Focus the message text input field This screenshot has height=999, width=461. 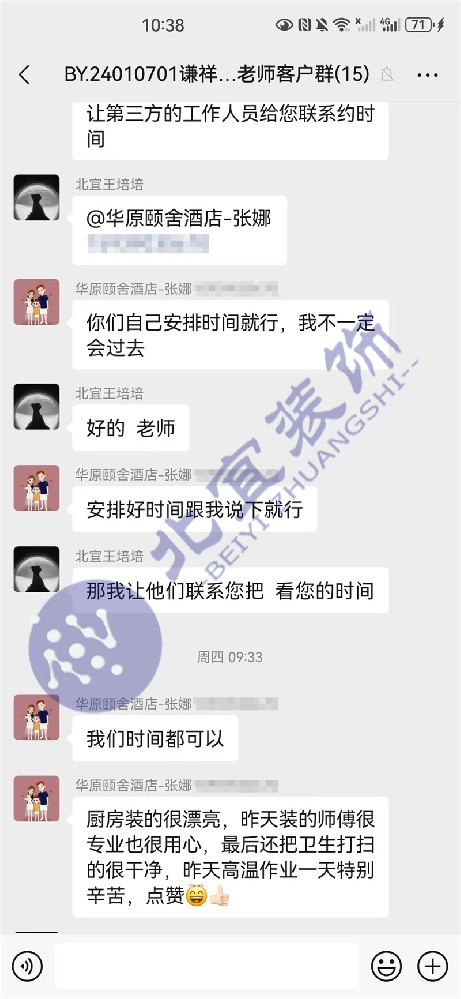[207, 966]
